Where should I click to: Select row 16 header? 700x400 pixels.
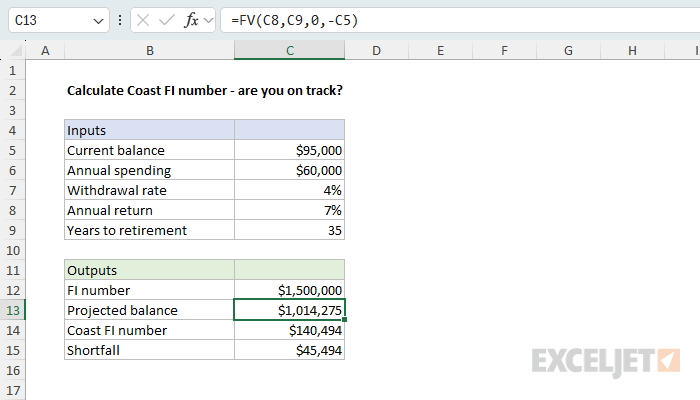tap(12, 371)
